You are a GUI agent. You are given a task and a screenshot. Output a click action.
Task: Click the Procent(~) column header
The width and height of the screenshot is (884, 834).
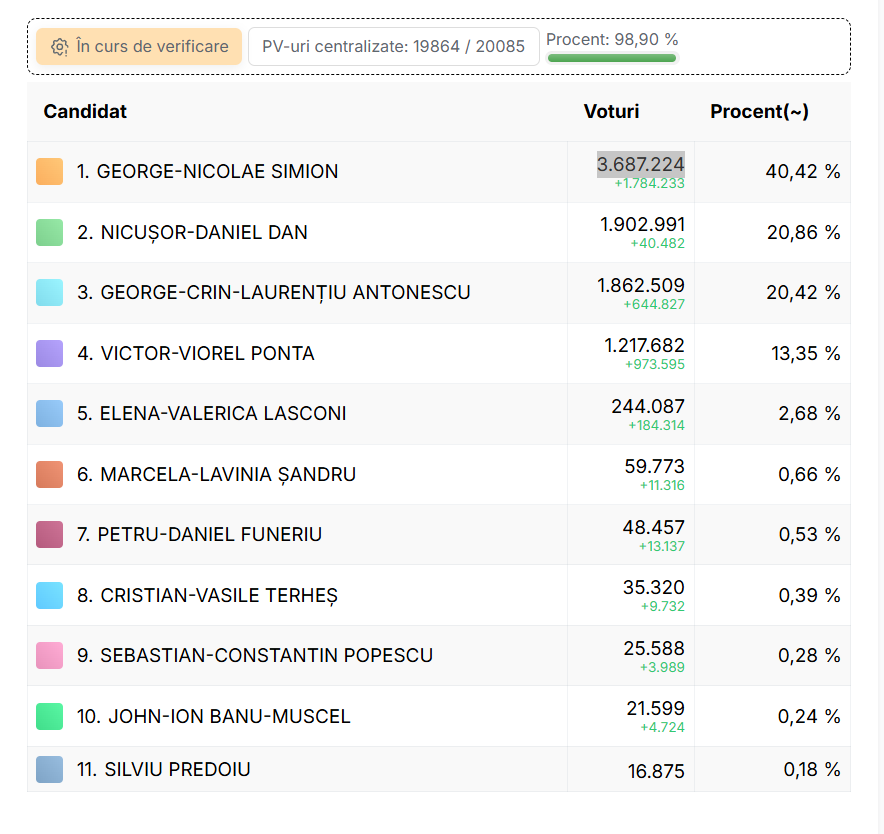(759, 111)
